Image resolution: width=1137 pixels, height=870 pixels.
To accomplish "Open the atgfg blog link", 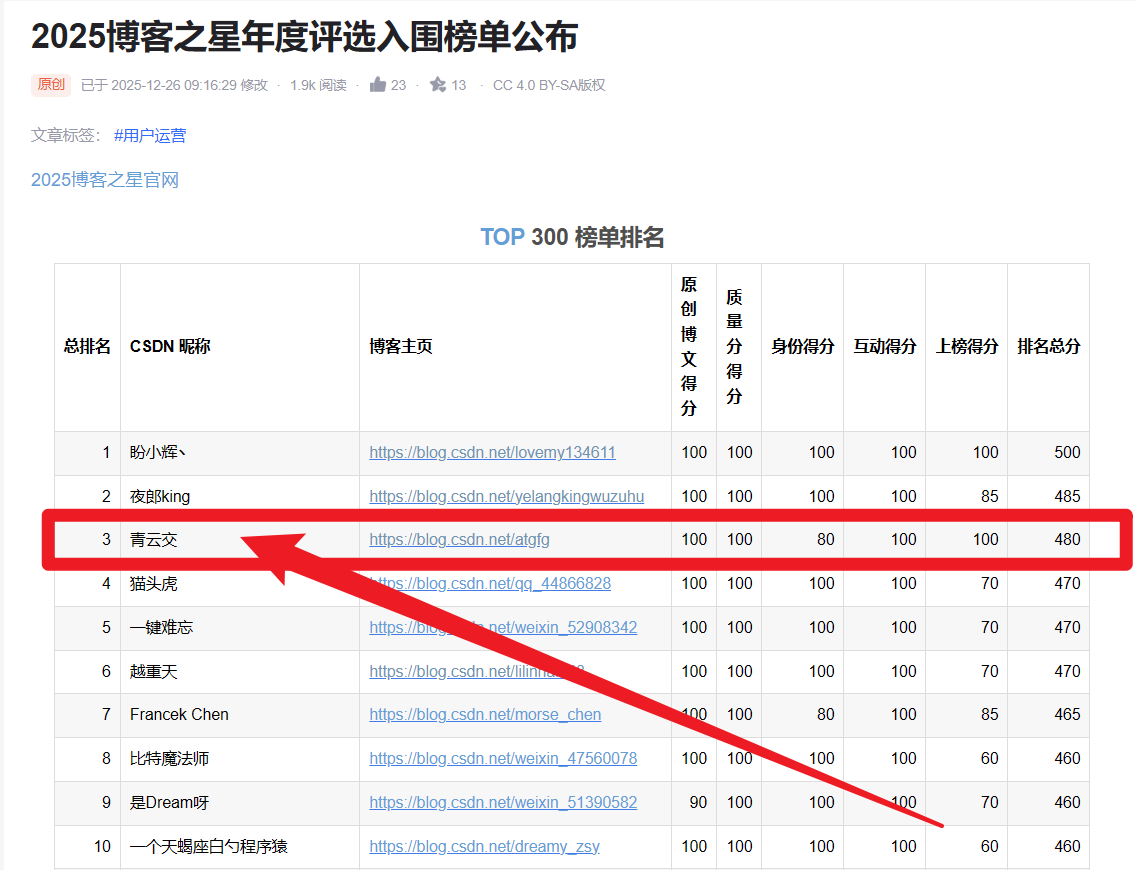I will 459,539.
